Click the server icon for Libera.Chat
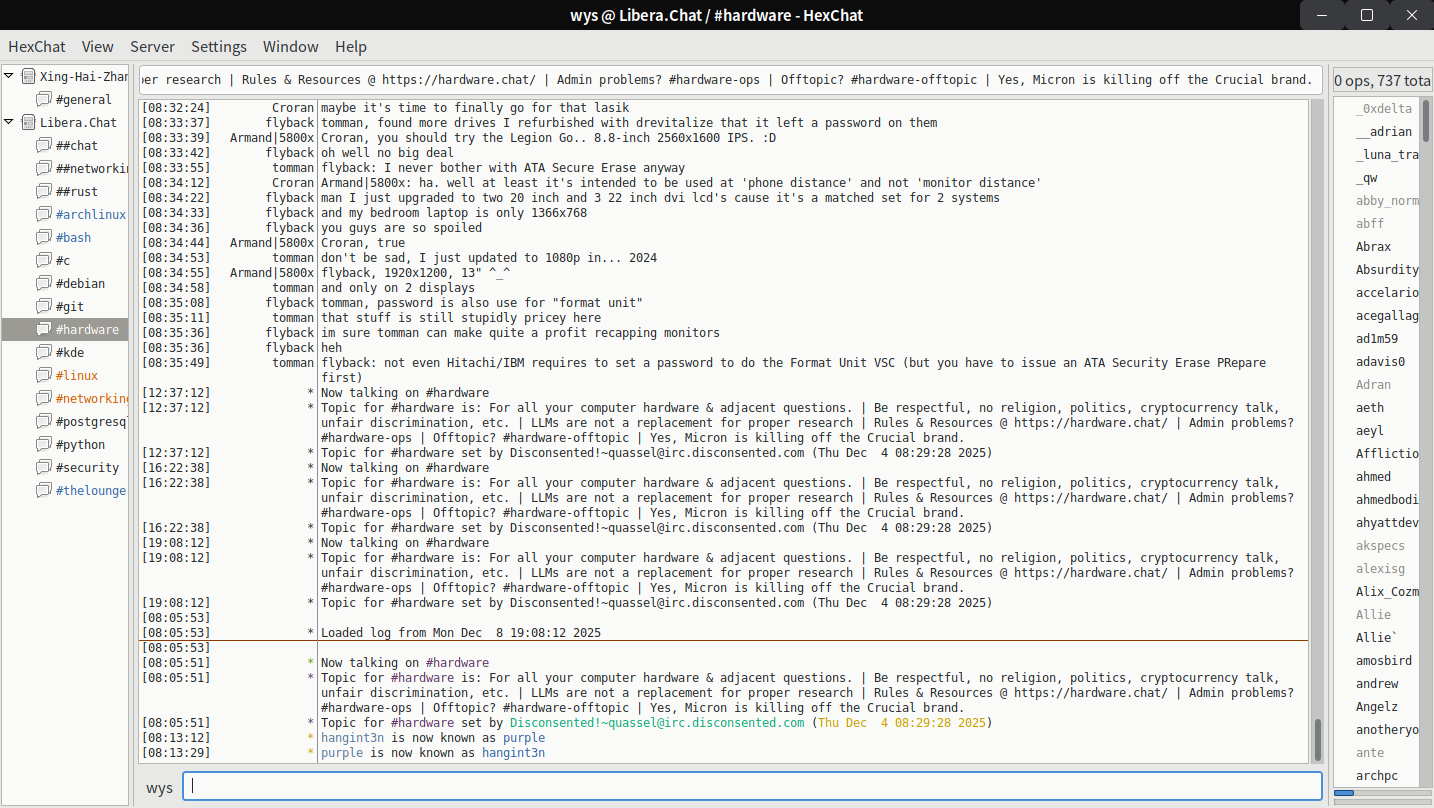This screenshot has height=808, width=1434. pyautogui.click(x=28, y=123)
